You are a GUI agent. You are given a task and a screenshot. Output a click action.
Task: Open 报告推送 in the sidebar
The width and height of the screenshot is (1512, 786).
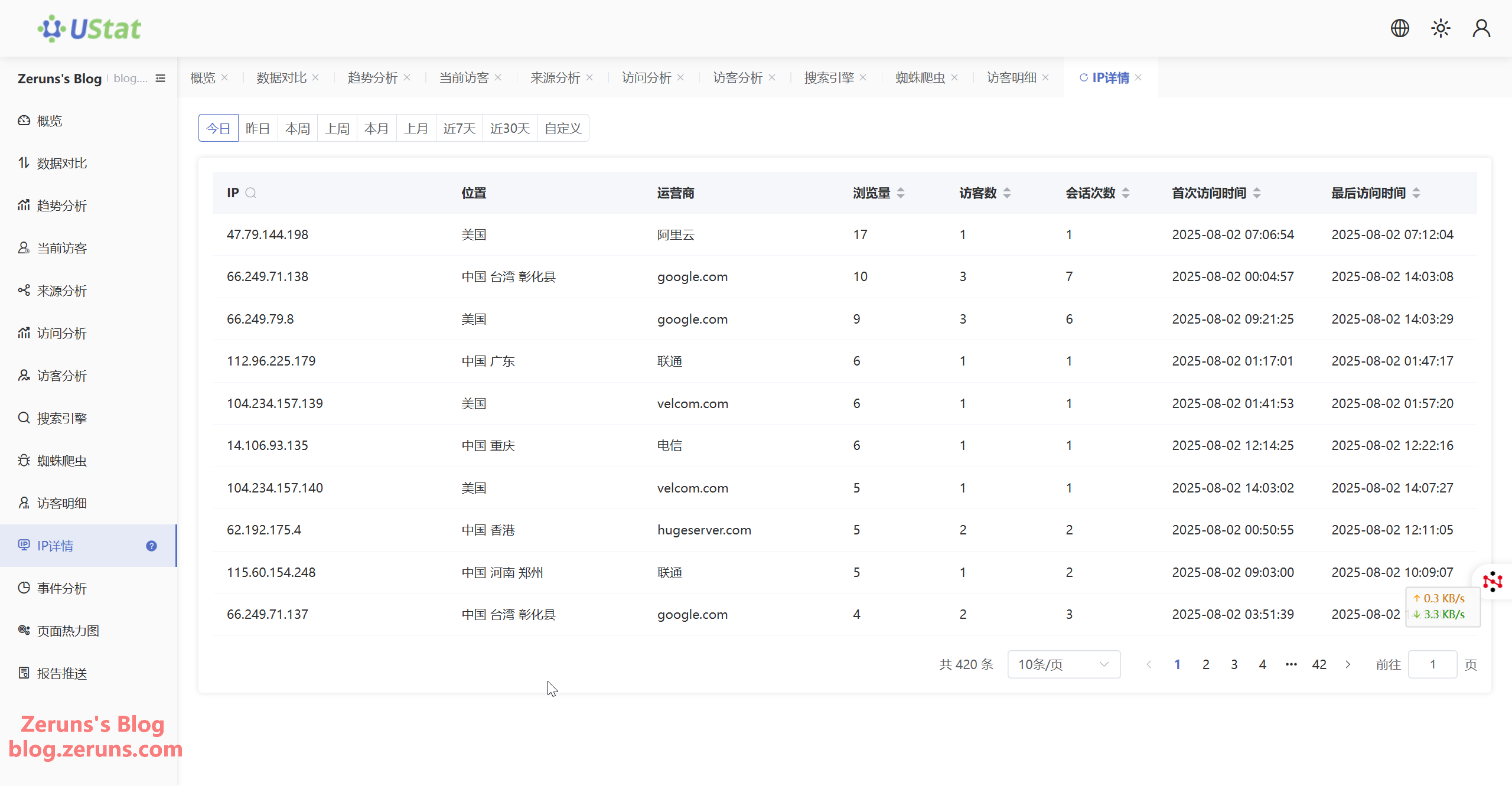pyautogui.click(x=89, y=674)
